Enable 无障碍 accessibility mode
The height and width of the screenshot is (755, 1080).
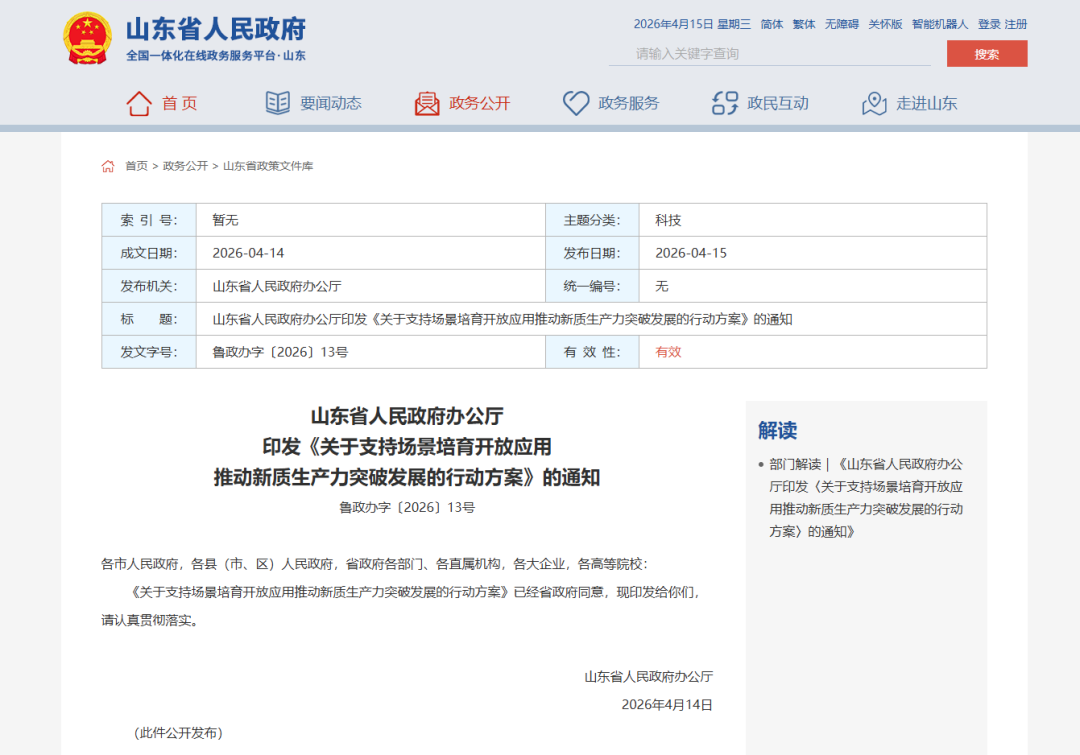[841, 23]
